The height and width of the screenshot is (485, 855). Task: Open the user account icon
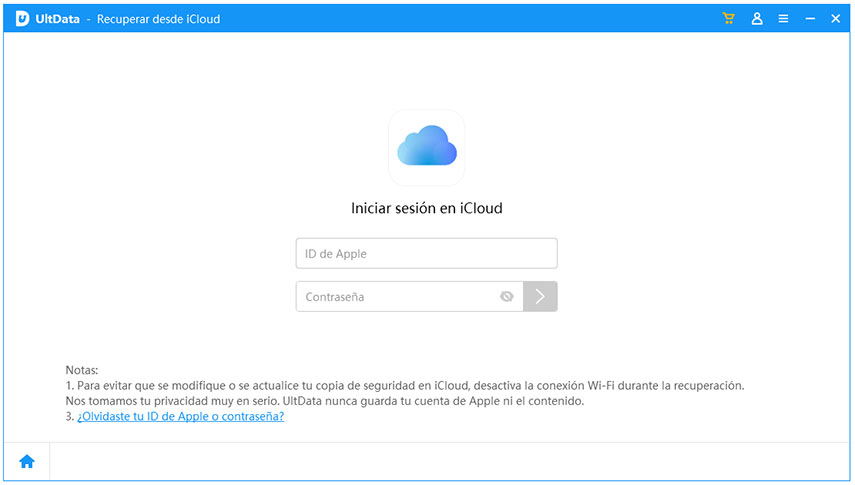click(x=757, y=19)
